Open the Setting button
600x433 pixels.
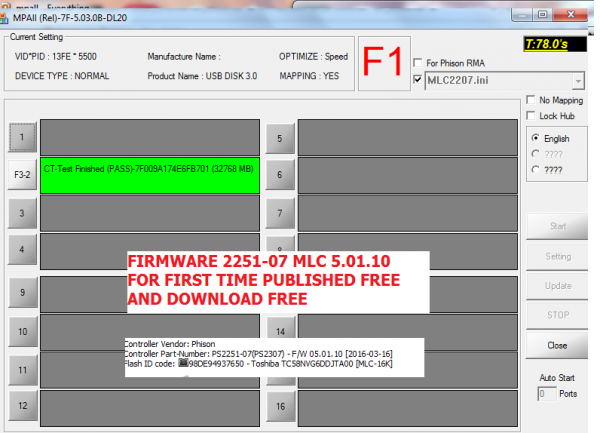click(x=557, y=257)
